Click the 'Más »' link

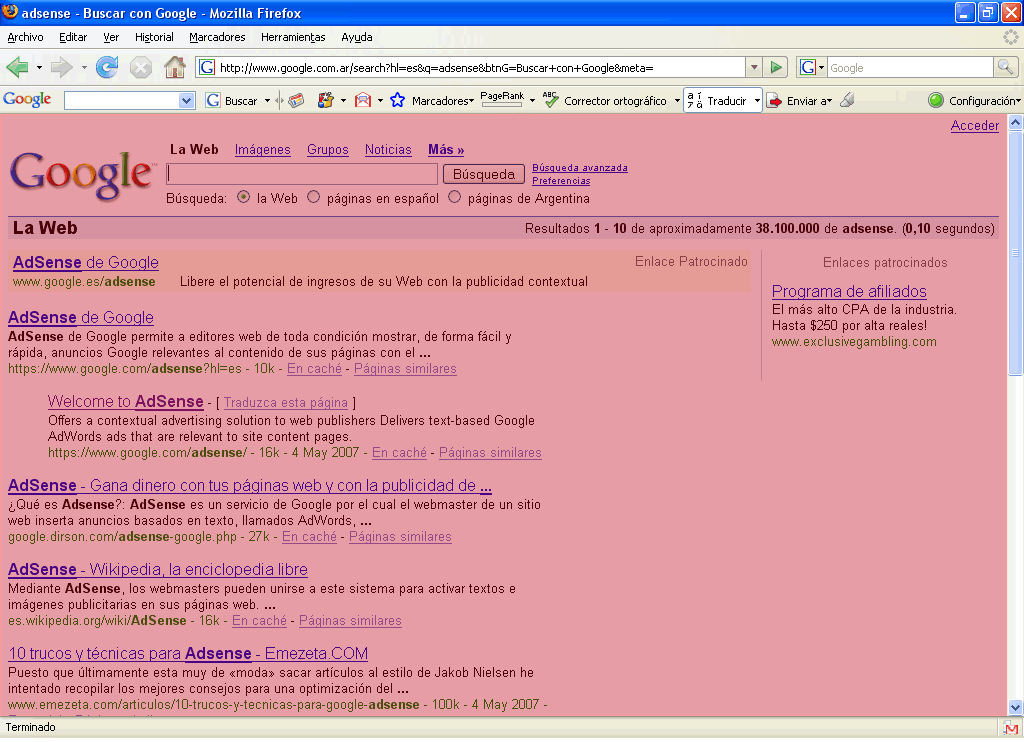pyautogui.click(x=446, y=150)
